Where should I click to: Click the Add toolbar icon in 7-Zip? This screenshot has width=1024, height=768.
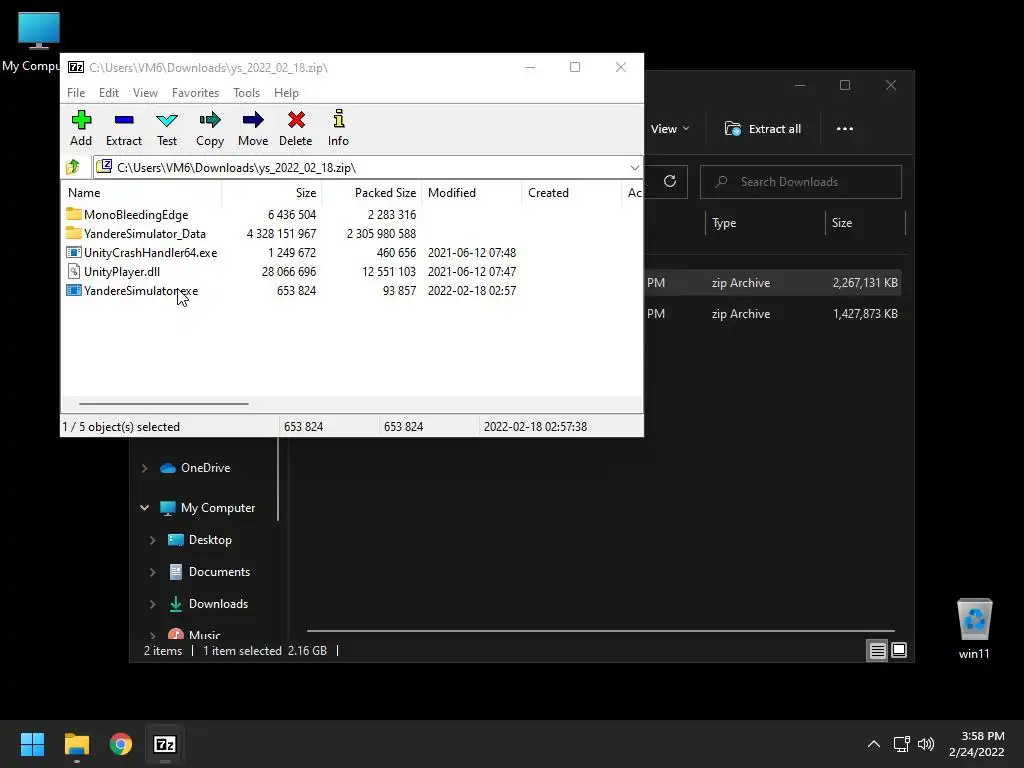[x=81, y=128]
